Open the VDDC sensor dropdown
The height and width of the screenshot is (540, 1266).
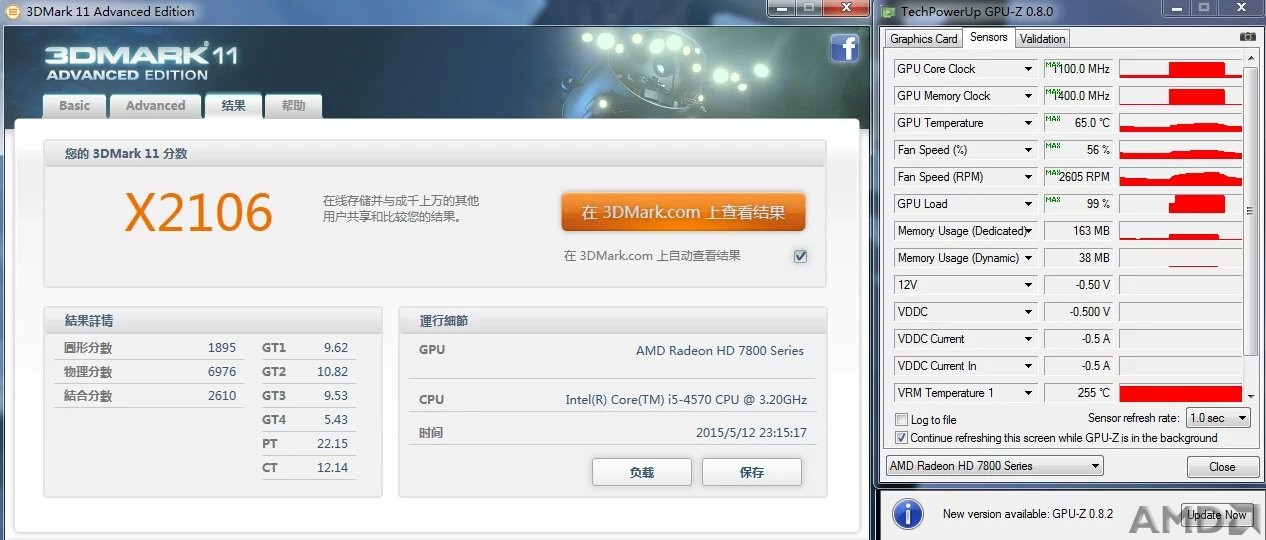pyautogui.click(x=1028, y=312)
